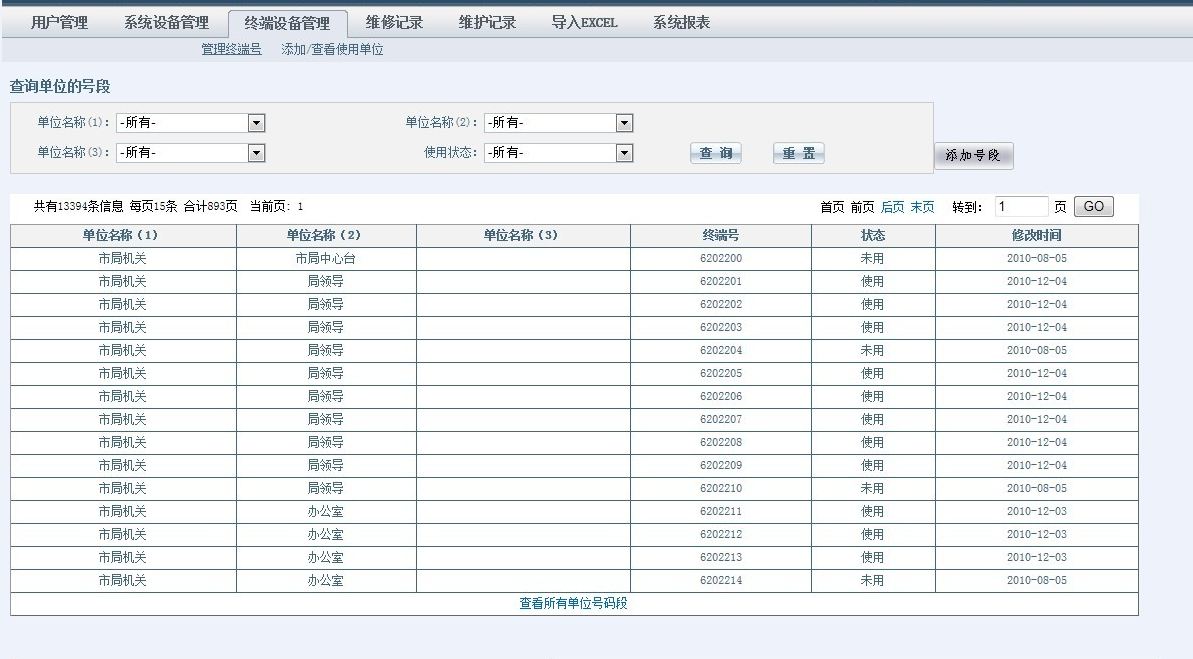Screen dimensions: 1193x659
Task: Open the 用户管理 tab
Action: (59, 23)
